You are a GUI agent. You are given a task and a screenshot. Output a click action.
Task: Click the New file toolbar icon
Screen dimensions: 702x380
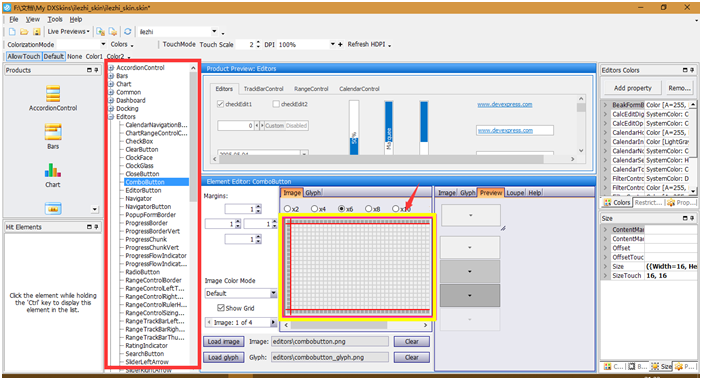12,32
